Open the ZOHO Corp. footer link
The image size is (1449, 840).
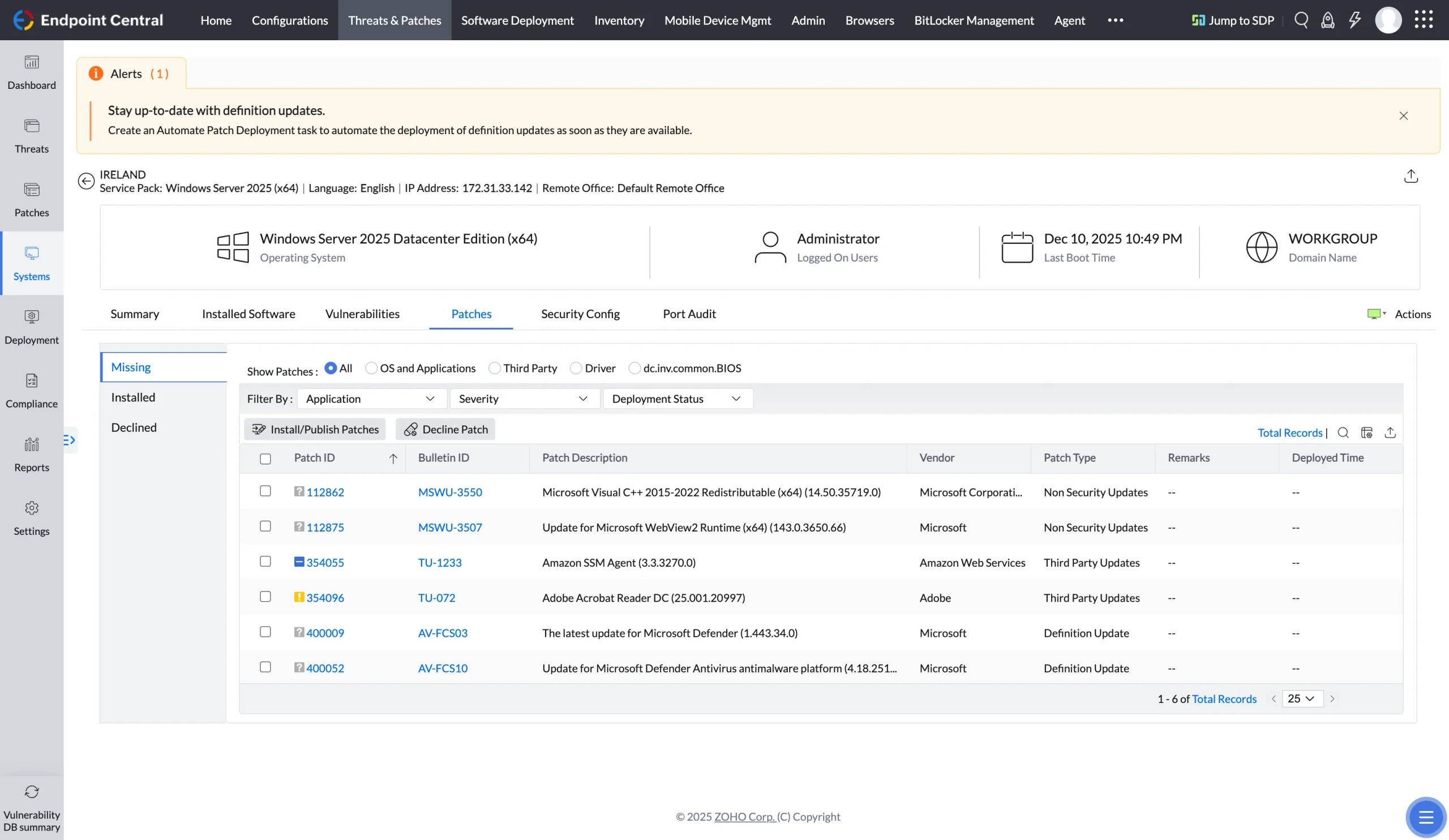click(745, 816)
